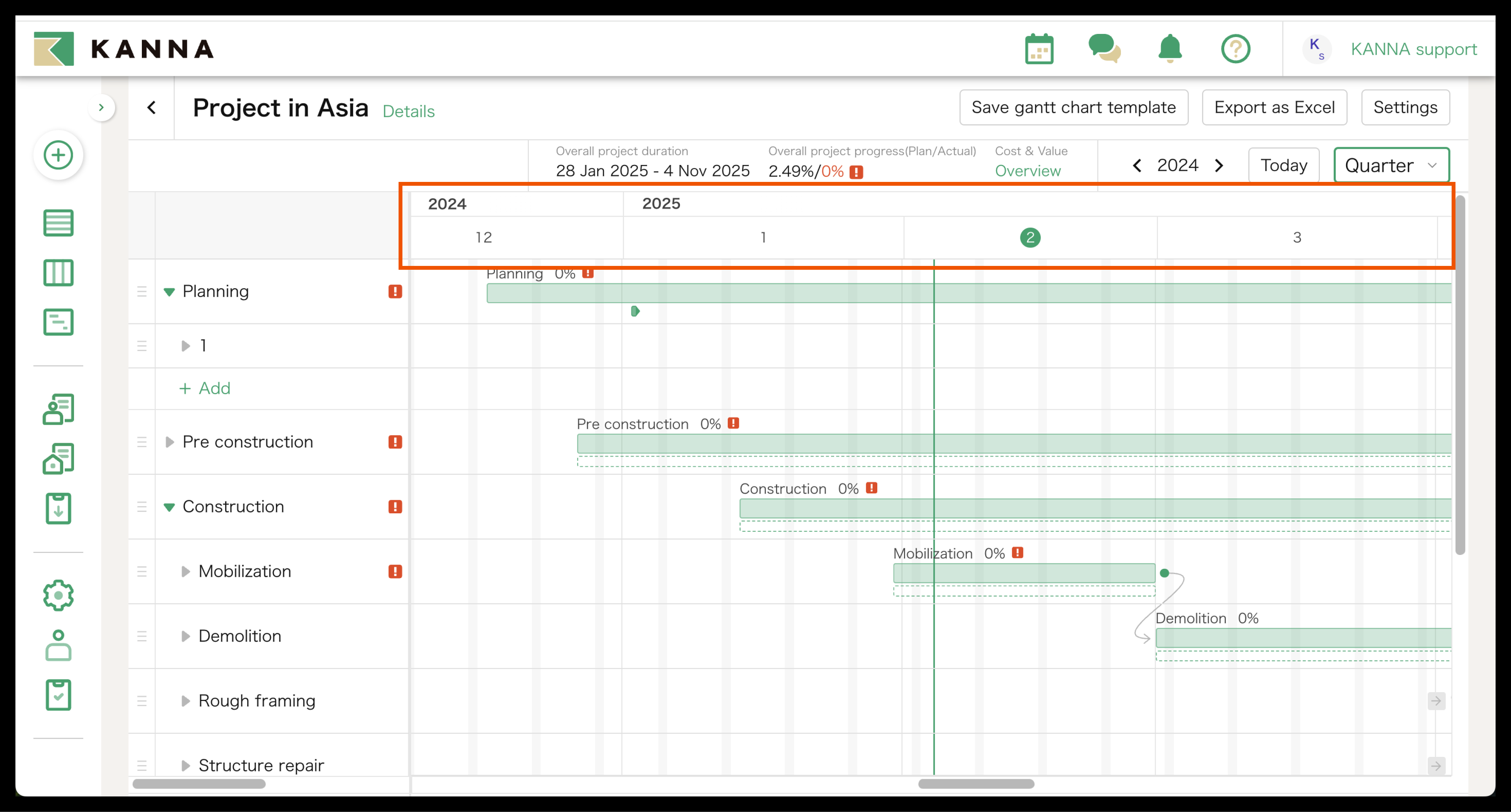Image resolution: width=1511 pixels, height=812 pixels.
Task: Click the Today button
Action: click(x=1284, y=165)
